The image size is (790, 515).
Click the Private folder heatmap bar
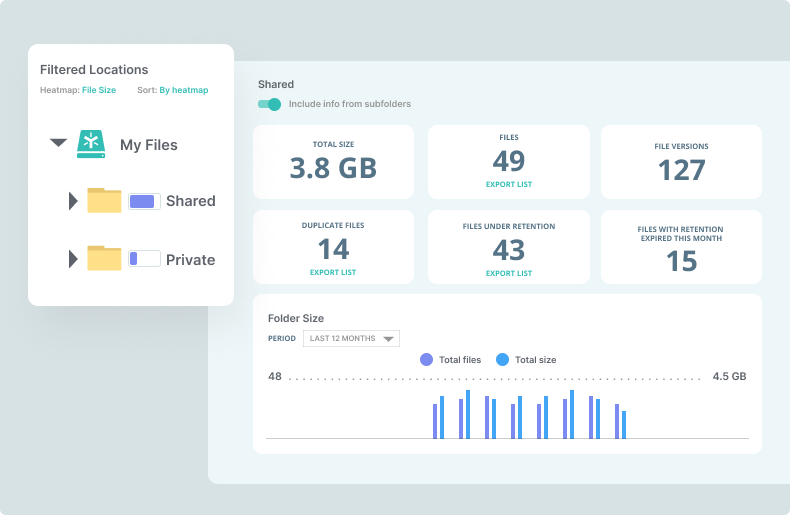click(x=145, y=259)
